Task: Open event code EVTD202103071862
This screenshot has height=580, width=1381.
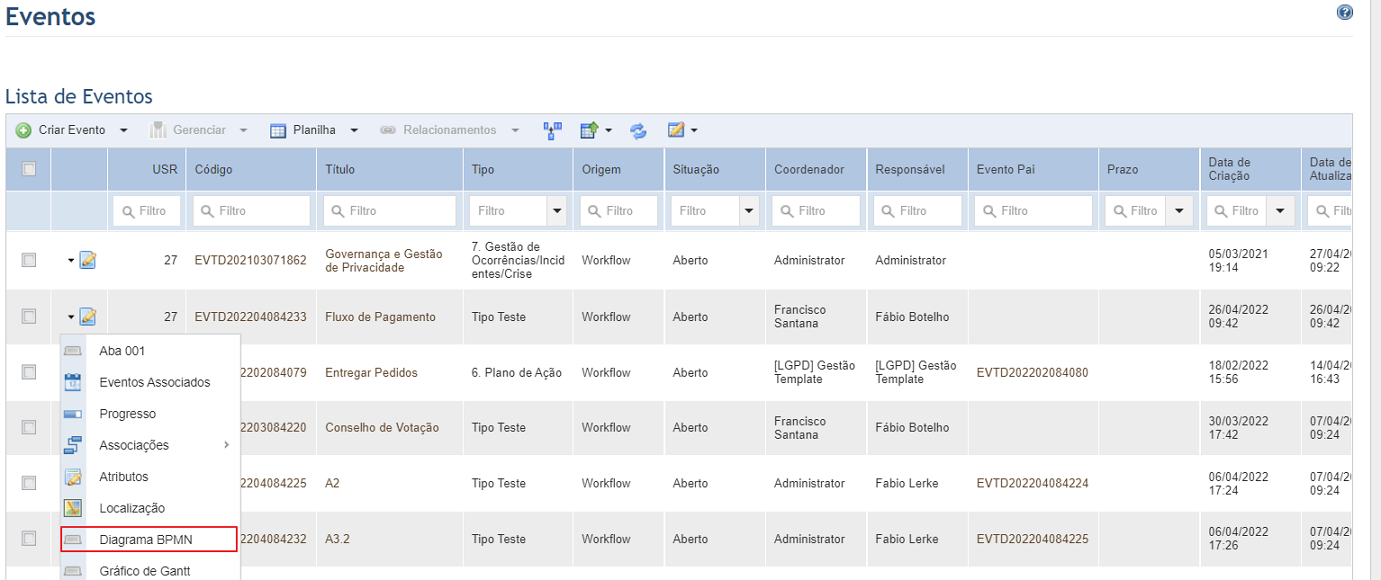Action: tap(251, 260)
